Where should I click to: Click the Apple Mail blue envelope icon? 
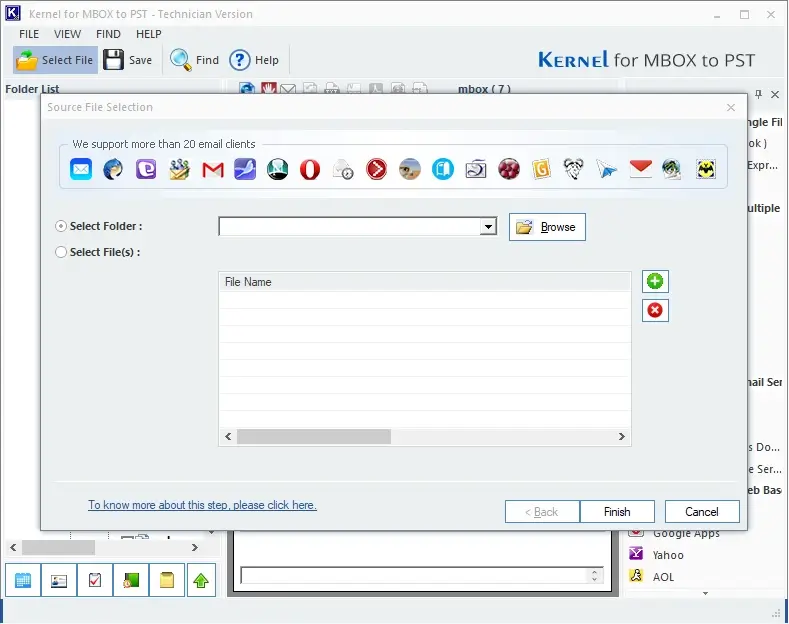click(x=81, y=169)
